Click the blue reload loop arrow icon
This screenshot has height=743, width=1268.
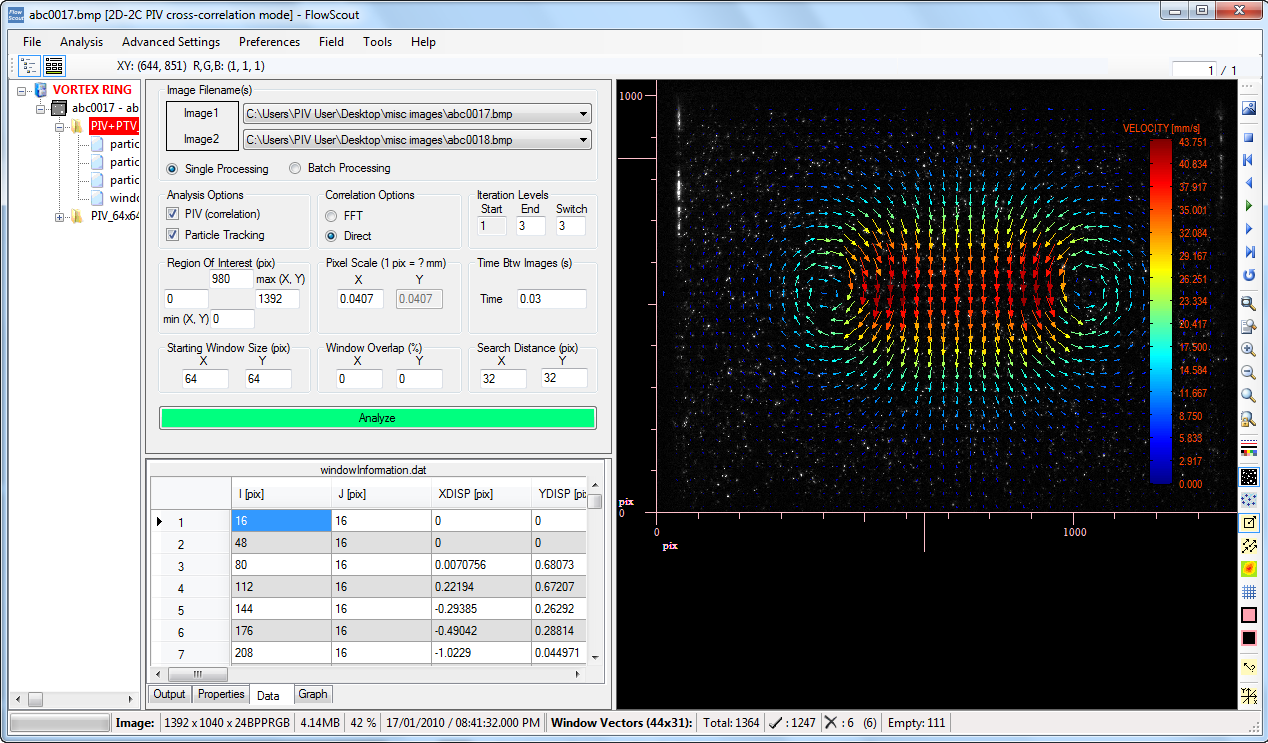coord(1248,275)
